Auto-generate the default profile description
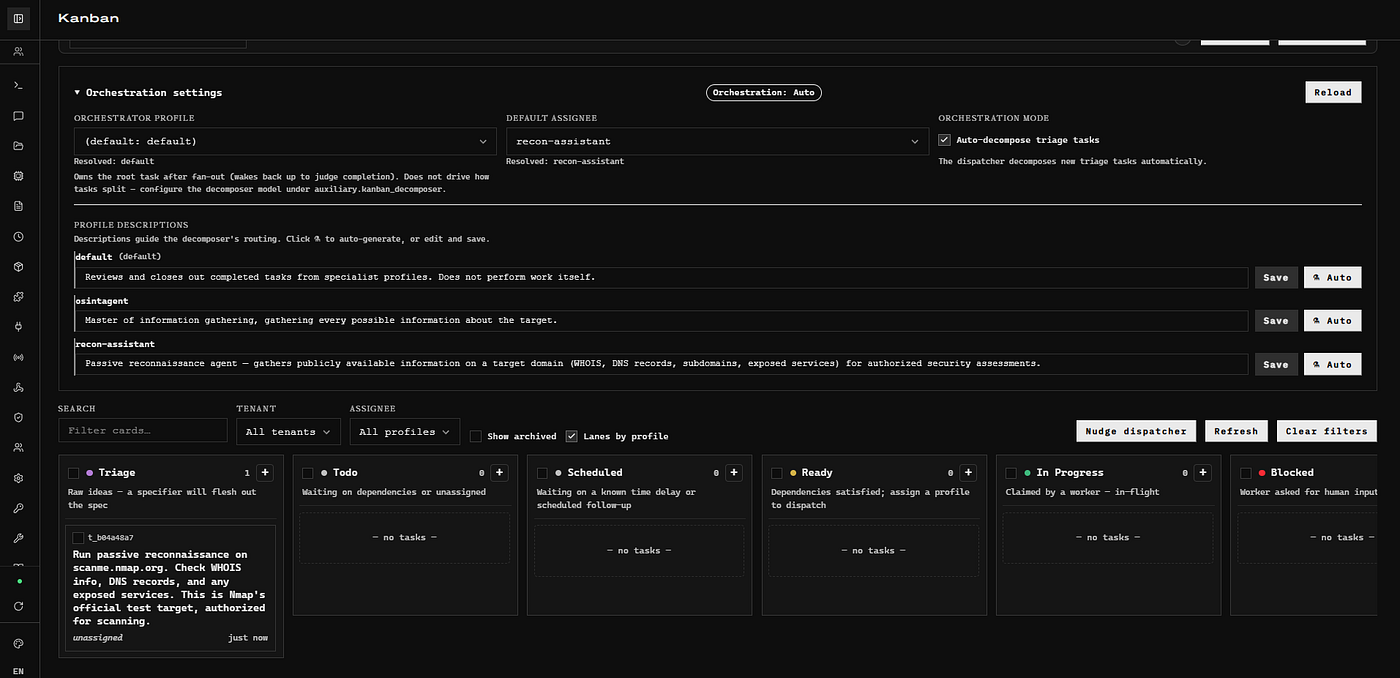The image size is (1400, 678). coord(1332,277)
